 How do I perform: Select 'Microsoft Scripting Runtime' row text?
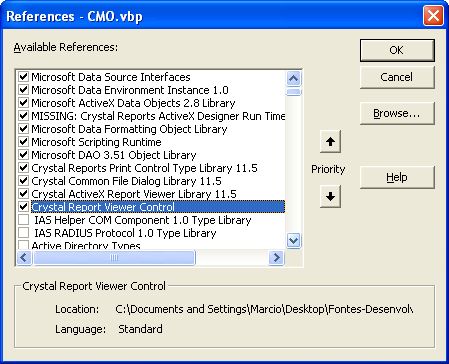point(96,142)
